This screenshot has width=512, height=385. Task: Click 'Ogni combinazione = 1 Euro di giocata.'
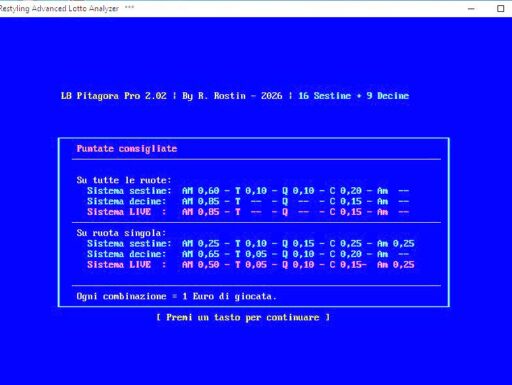[x=177, y=296]
